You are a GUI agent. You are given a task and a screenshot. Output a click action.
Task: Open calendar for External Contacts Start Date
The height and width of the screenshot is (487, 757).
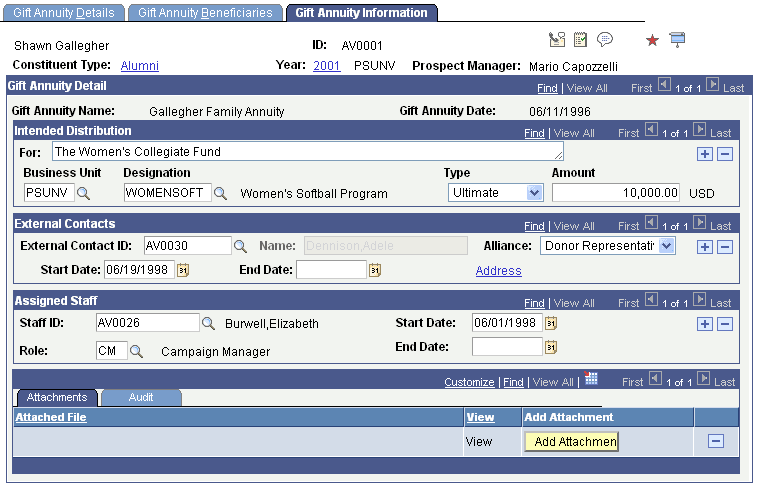[182, 270]
